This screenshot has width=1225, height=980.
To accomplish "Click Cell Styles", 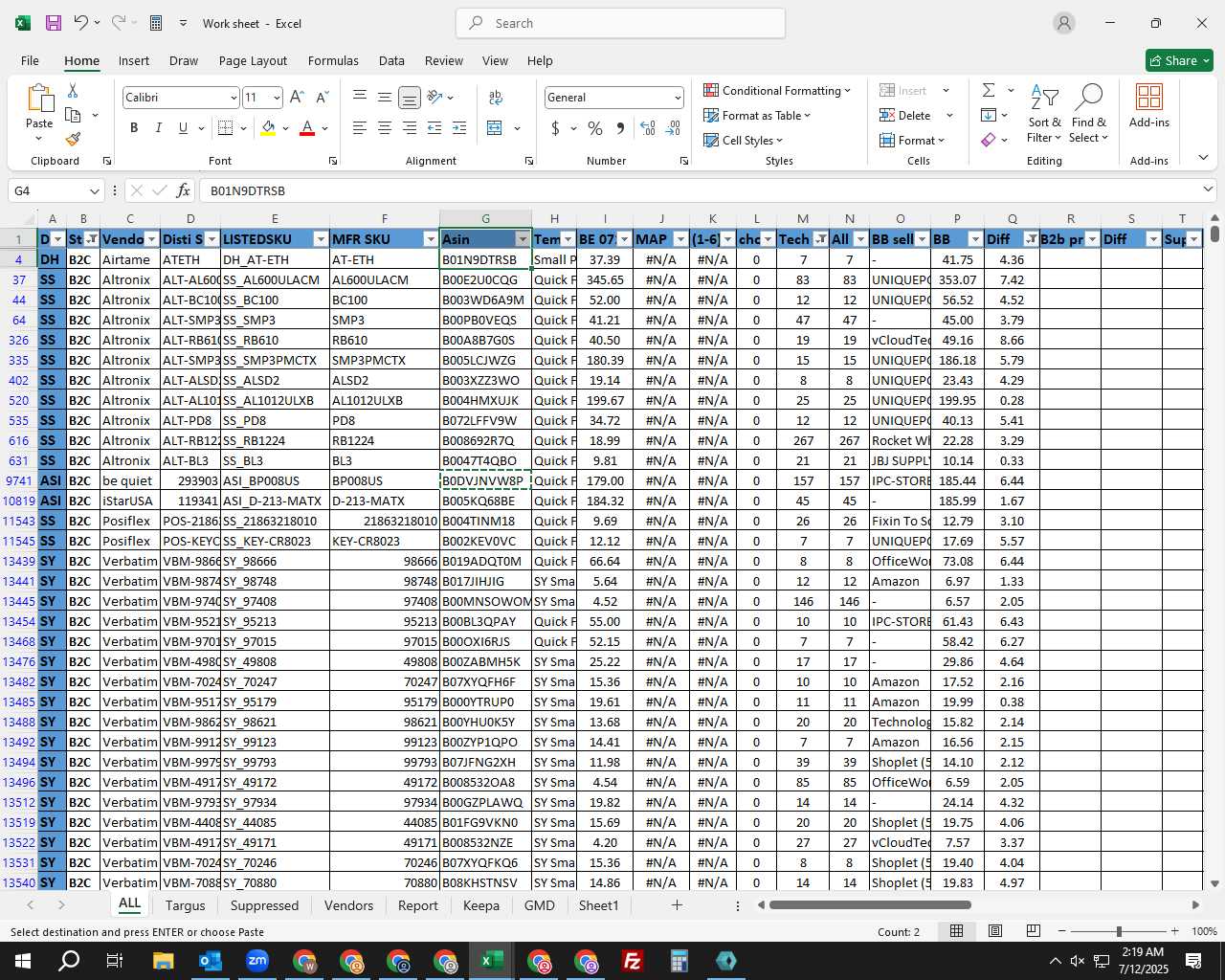I will tap(744, 140).
